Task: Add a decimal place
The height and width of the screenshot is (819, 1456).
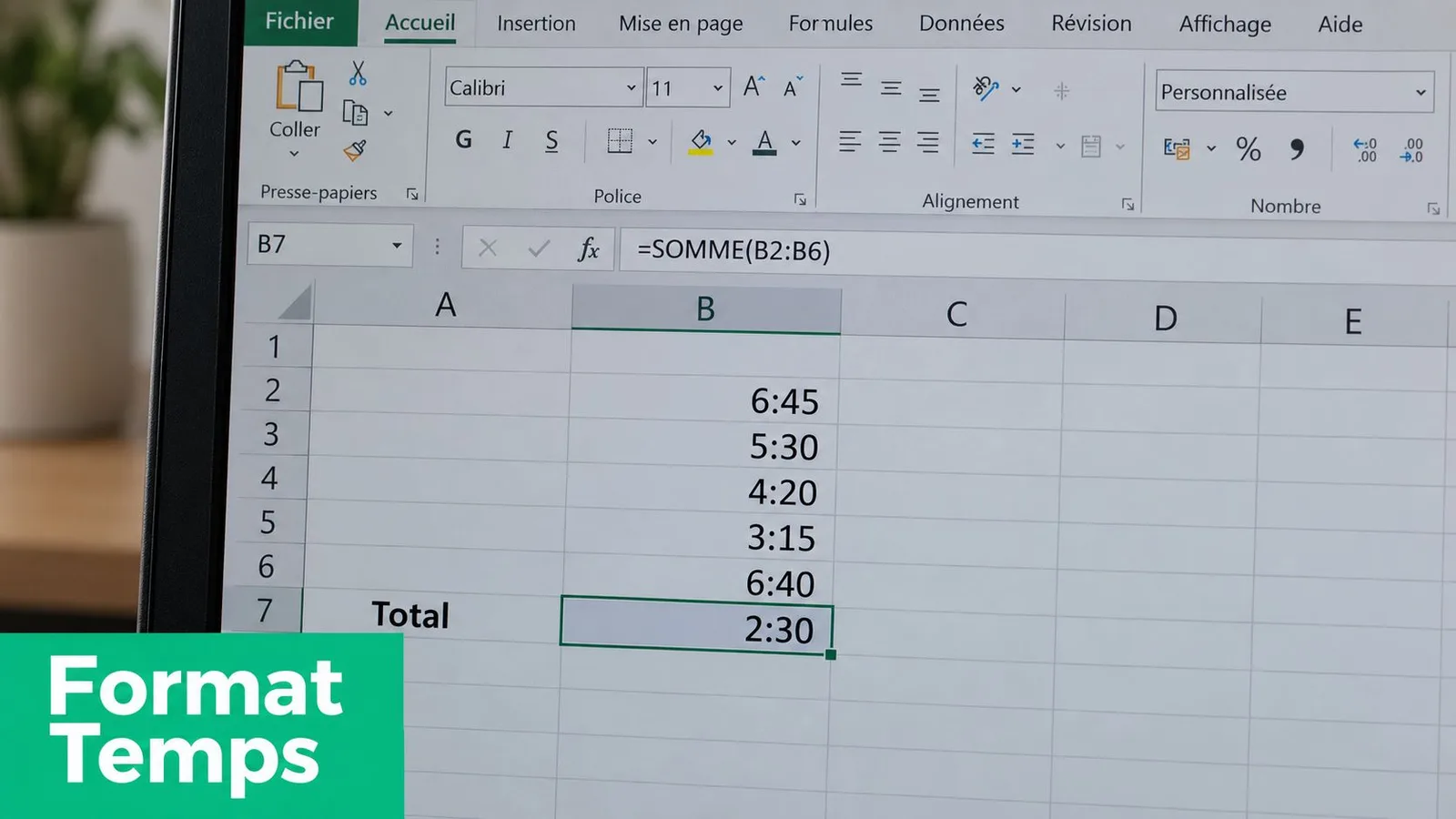Action: click(1365, 150)
